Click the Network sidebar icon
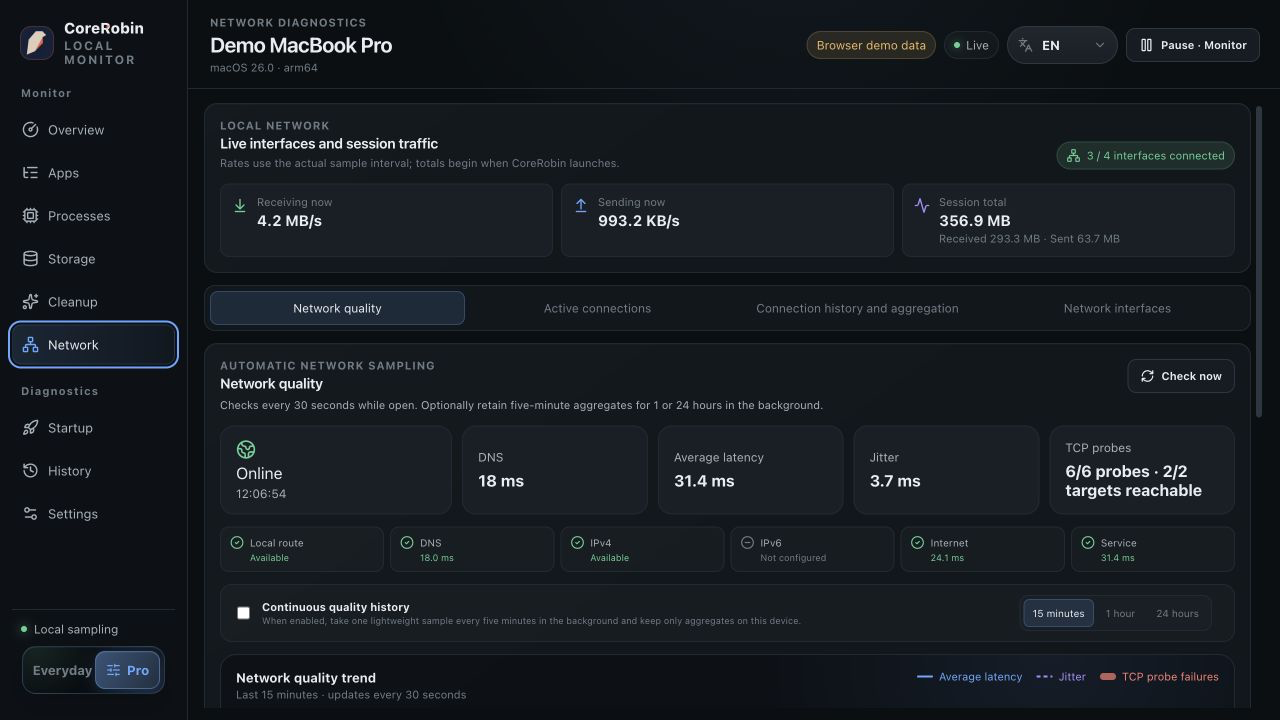Image resolution: width=1280 pixels, height=720 pixels. (x=30, y=345)
